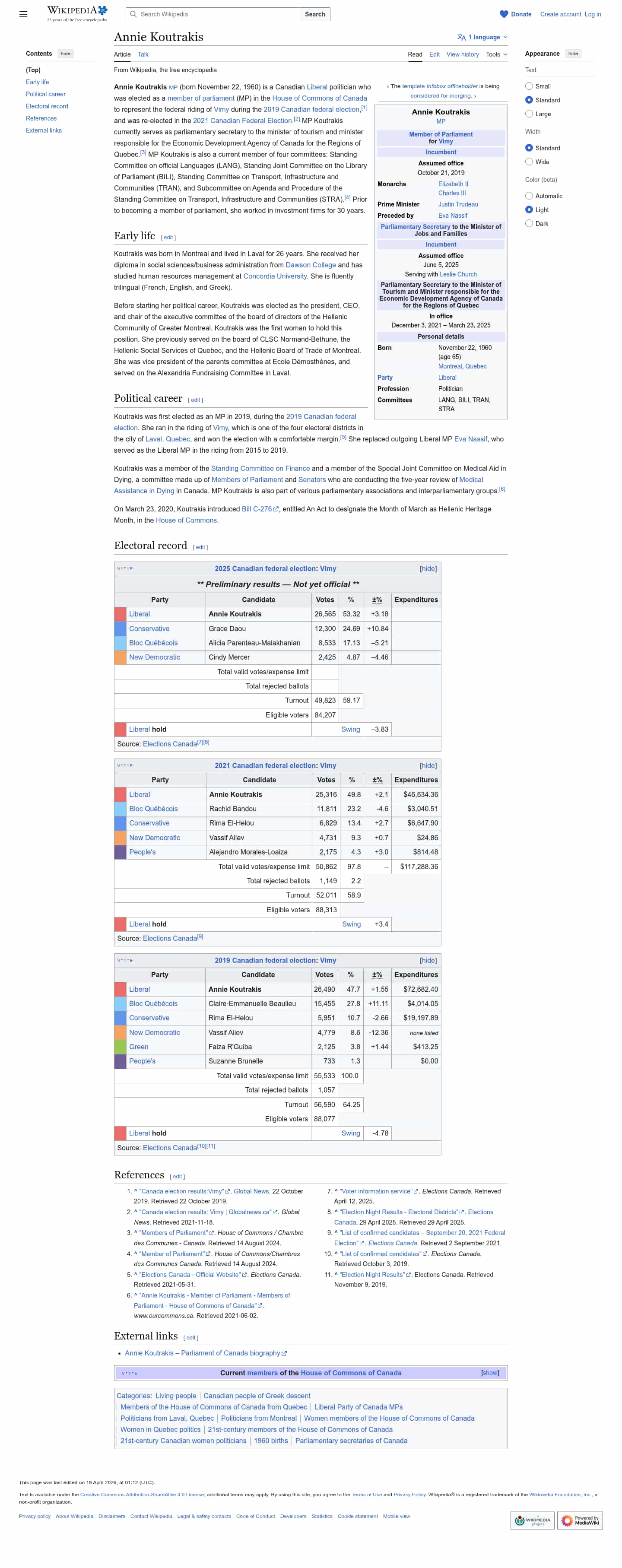Open external link icon beside Bill C-276
Screen dimensions: 622x1568
[x=276, y=509]
